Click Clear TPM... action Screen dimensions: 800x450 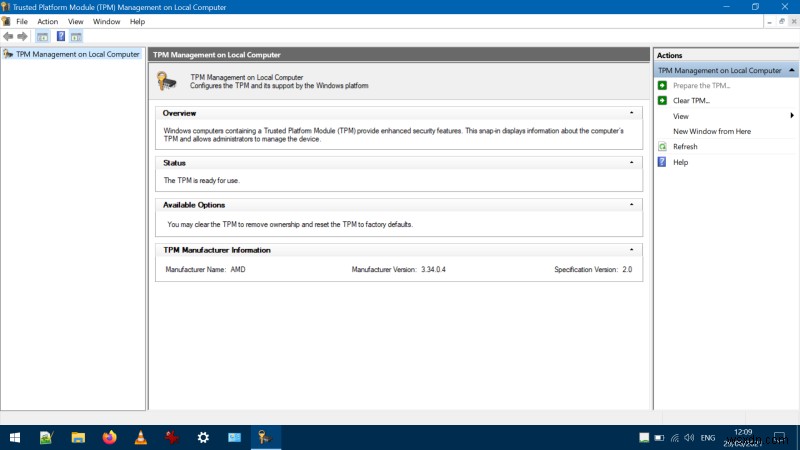click(x=691, y=101)
